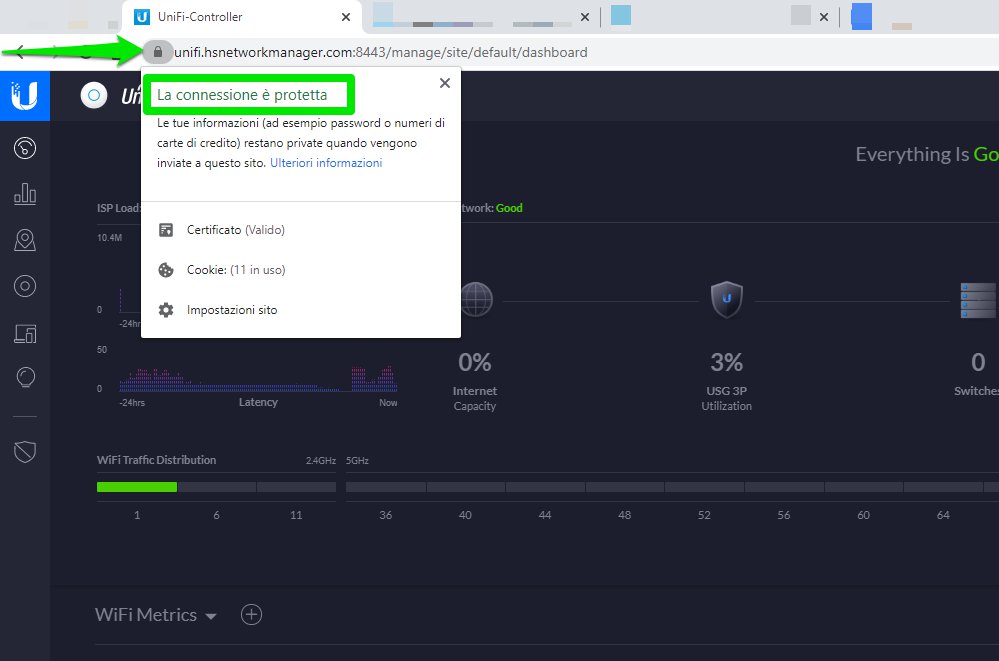The height and width of the screenshot is (661, 999).
Task: Open the shield icon in sidebar
Action: [25, 451]
